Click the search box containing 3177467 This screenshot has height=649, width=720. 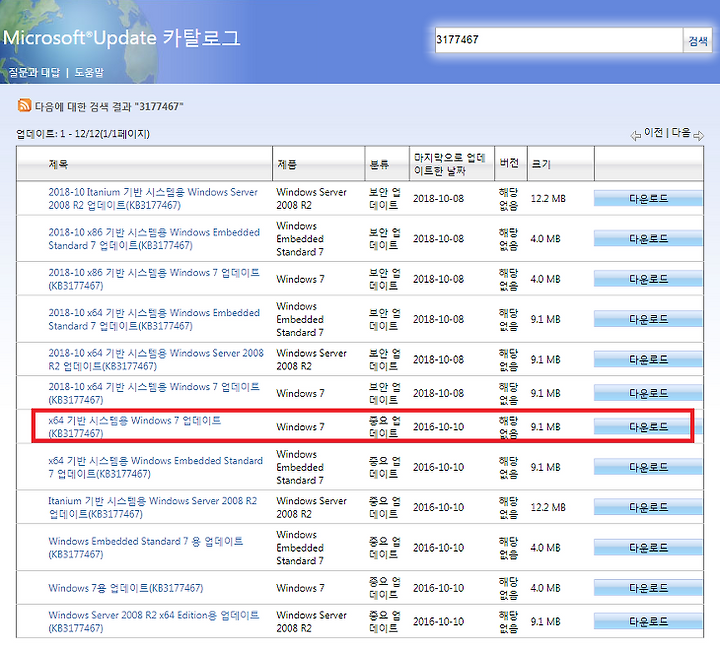(558, 40)
